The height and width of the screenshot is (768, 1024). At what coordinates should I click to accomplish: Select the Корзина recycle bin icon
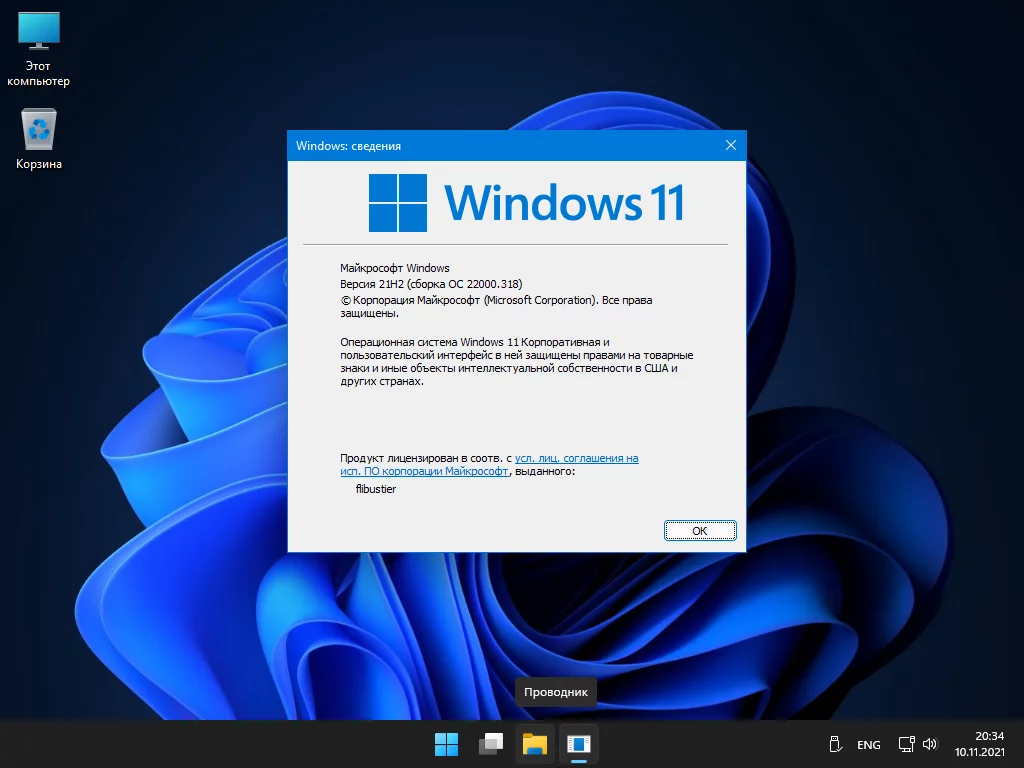point(39,139)
